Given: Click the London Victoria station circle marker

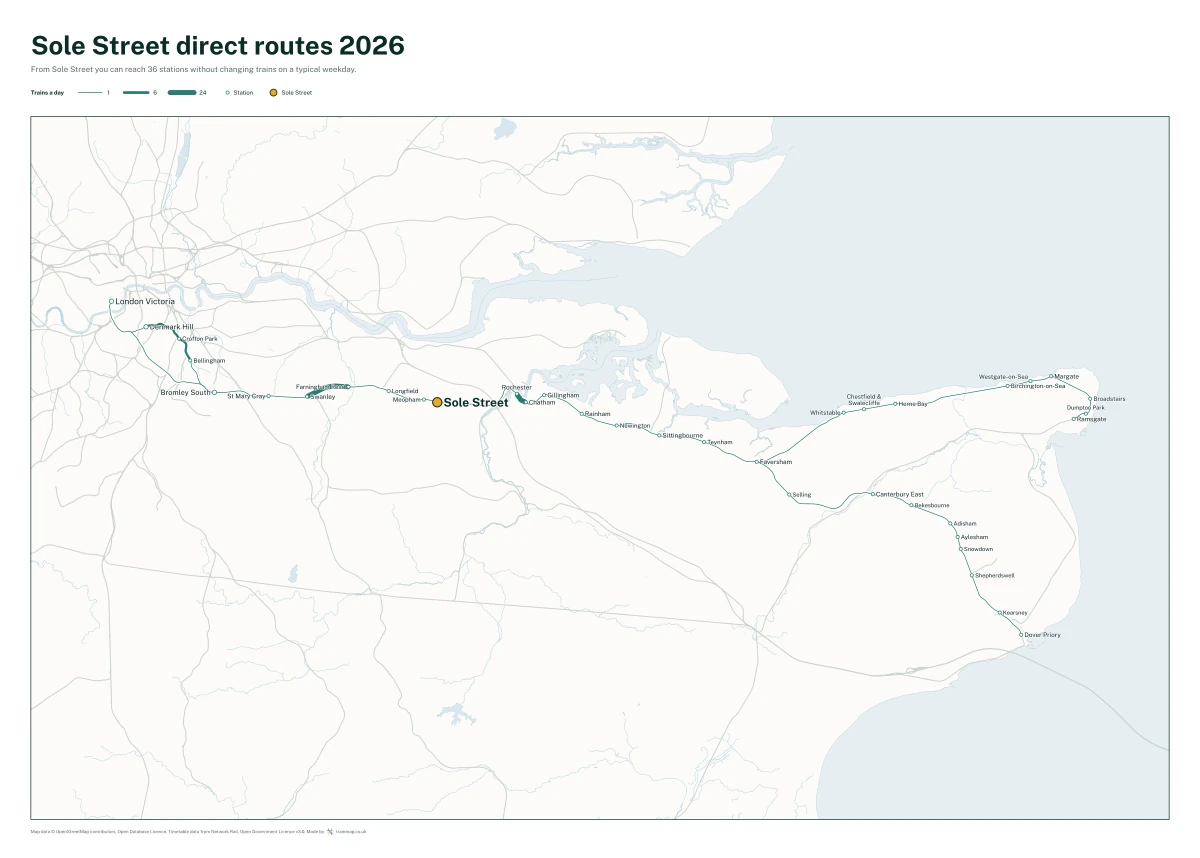Looking at the screenshot, I should pos(111,301).
